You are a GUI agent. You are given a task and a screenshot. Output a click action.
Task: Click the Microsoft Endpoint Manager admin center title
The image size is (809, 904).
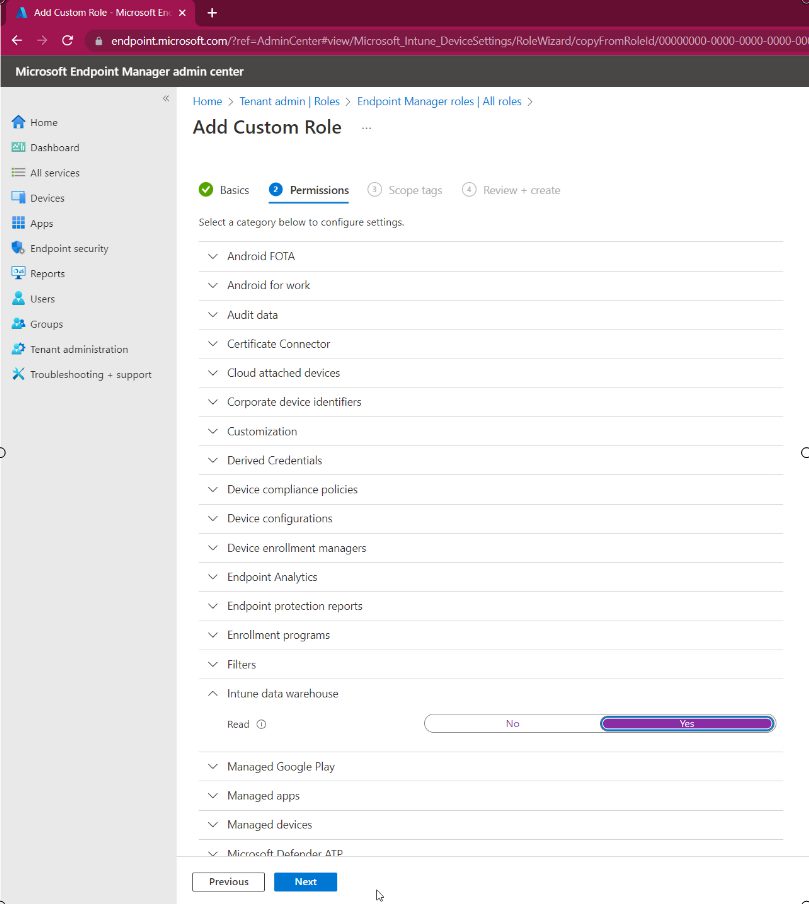129,71
